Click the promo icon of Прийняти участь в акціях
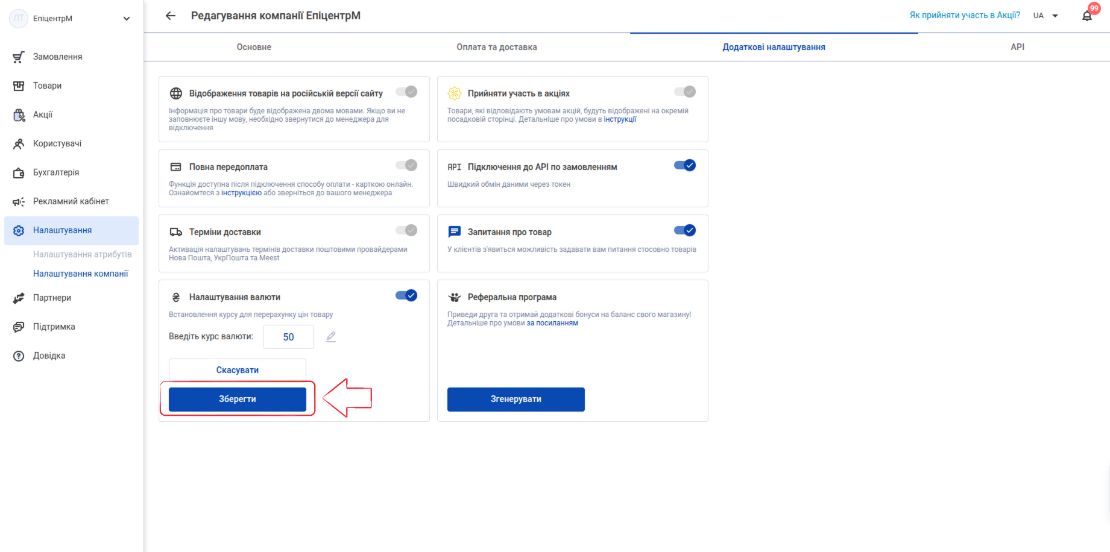The image size is (1110, 552). pos(454,93)
